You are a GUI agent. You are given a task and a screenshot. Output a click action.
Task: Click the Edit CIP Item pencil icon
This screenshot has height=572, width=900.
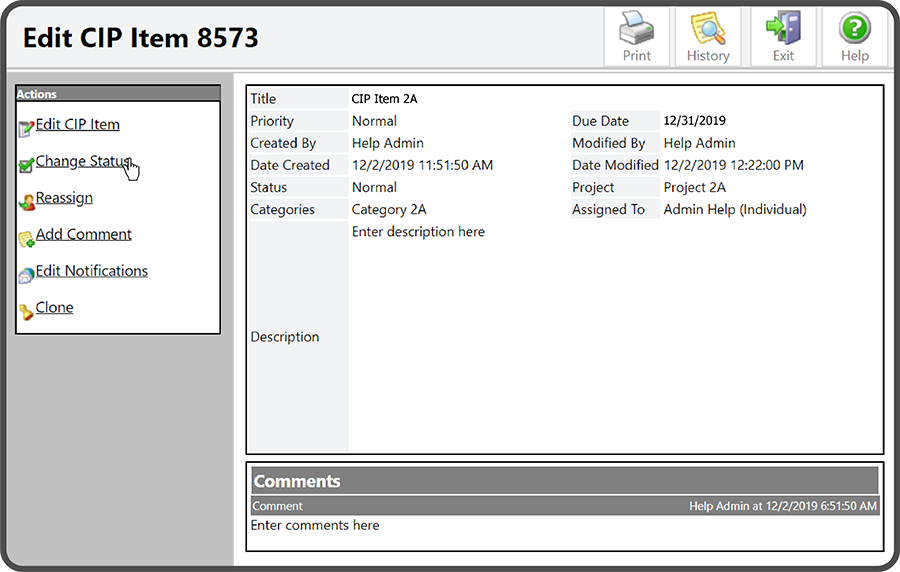[x=26, y=128]
